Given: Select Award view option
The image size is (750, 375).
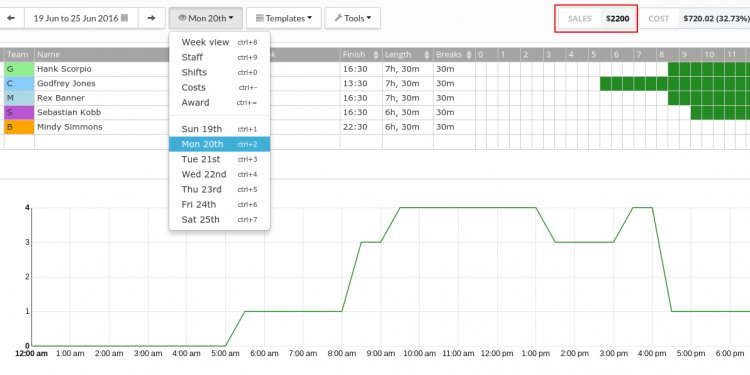Looking at the screenshot, I should click(220, 102).
